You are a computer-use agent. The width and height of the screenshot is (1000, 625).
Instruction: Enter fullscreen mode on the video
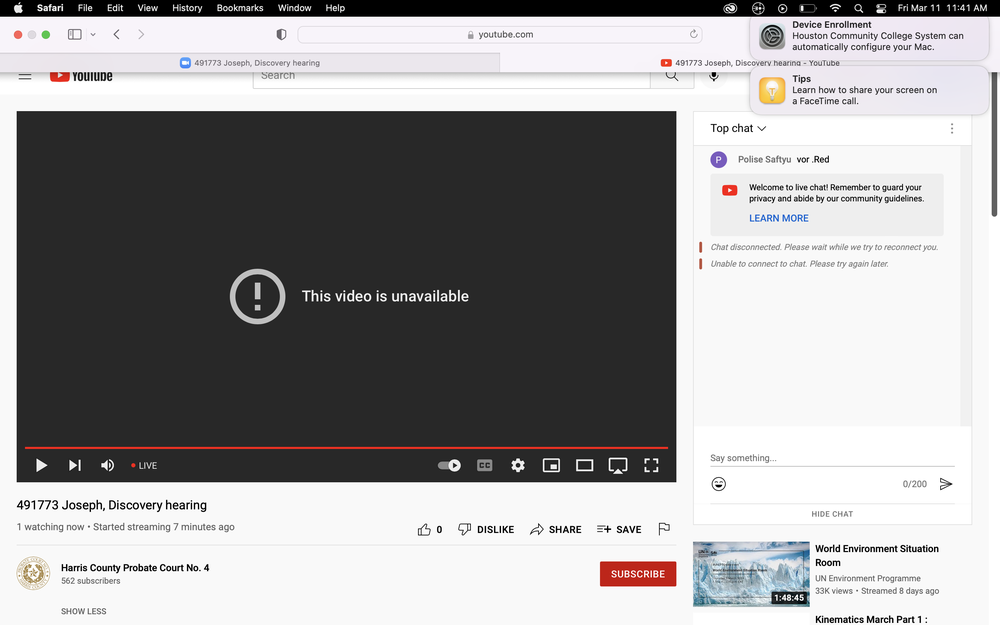click(651, 465)
